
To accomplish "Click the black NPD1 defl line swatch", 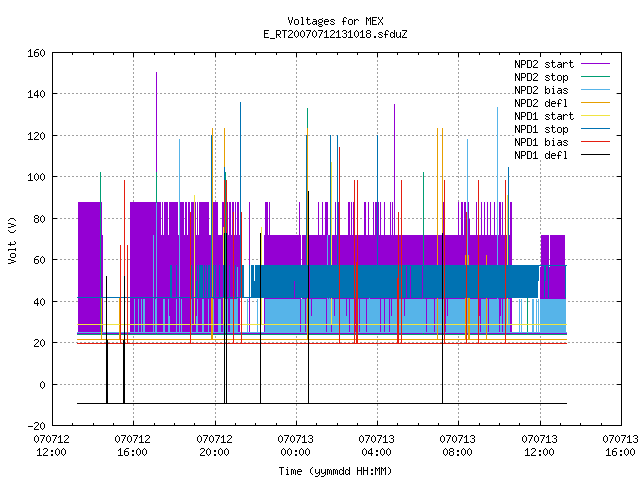I will [x=596, y=155].
